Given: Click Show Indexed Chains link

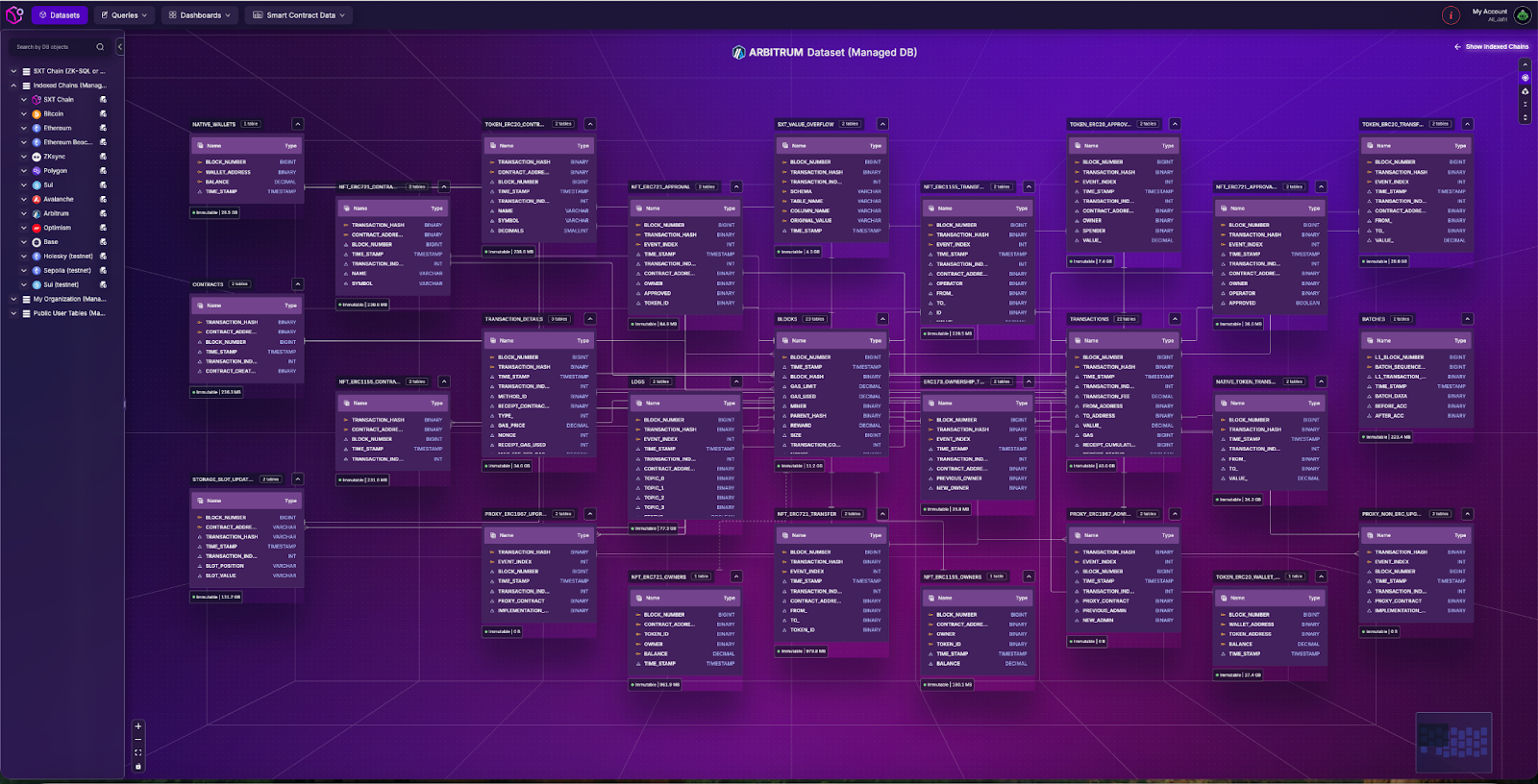Looking at the screenshot, I should click(x=1497, y=47).
